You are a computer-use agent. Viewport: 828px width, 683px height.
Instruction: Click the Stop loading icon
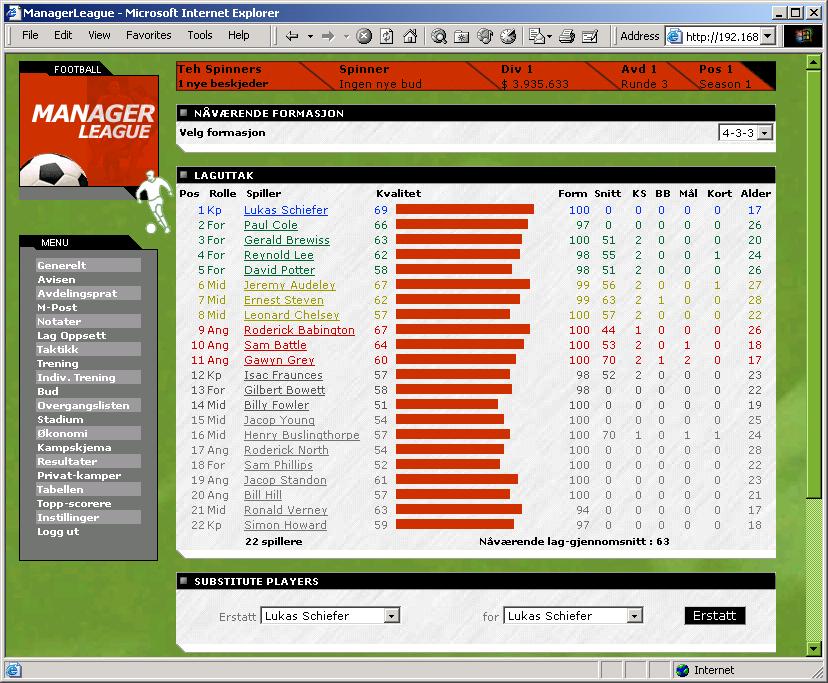(x=364, y=36)
